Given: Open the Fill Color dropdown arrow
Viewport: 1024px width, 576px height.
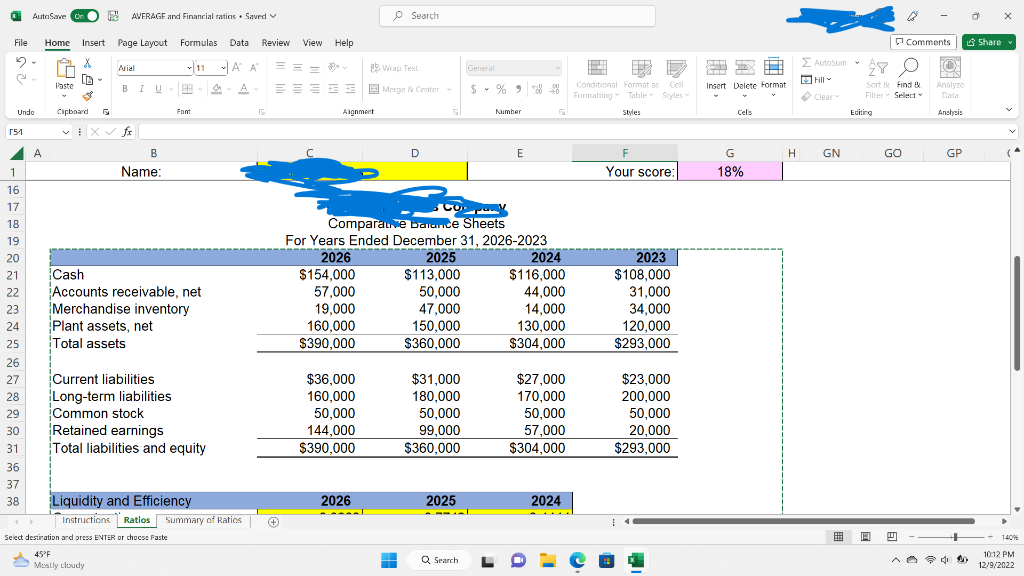Looking at the screenshot, I should [229, 90].
